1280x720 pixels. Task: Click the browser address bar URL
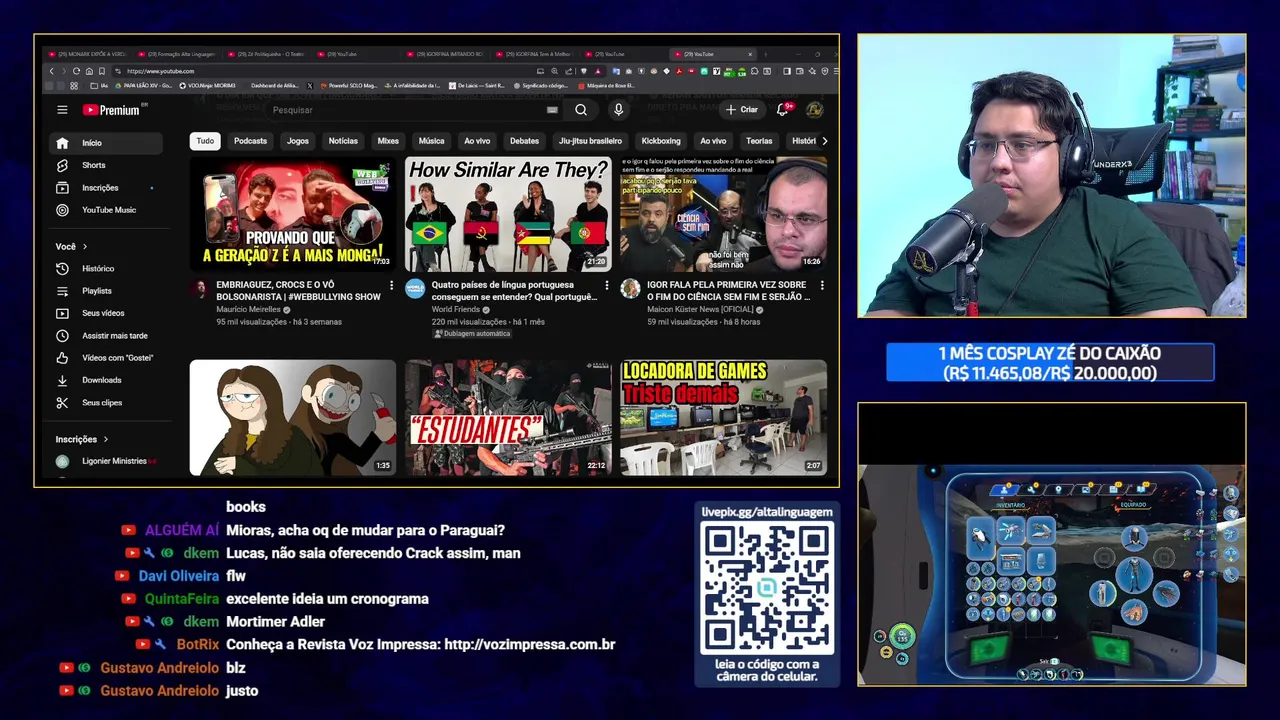click(x=161, y=71)
